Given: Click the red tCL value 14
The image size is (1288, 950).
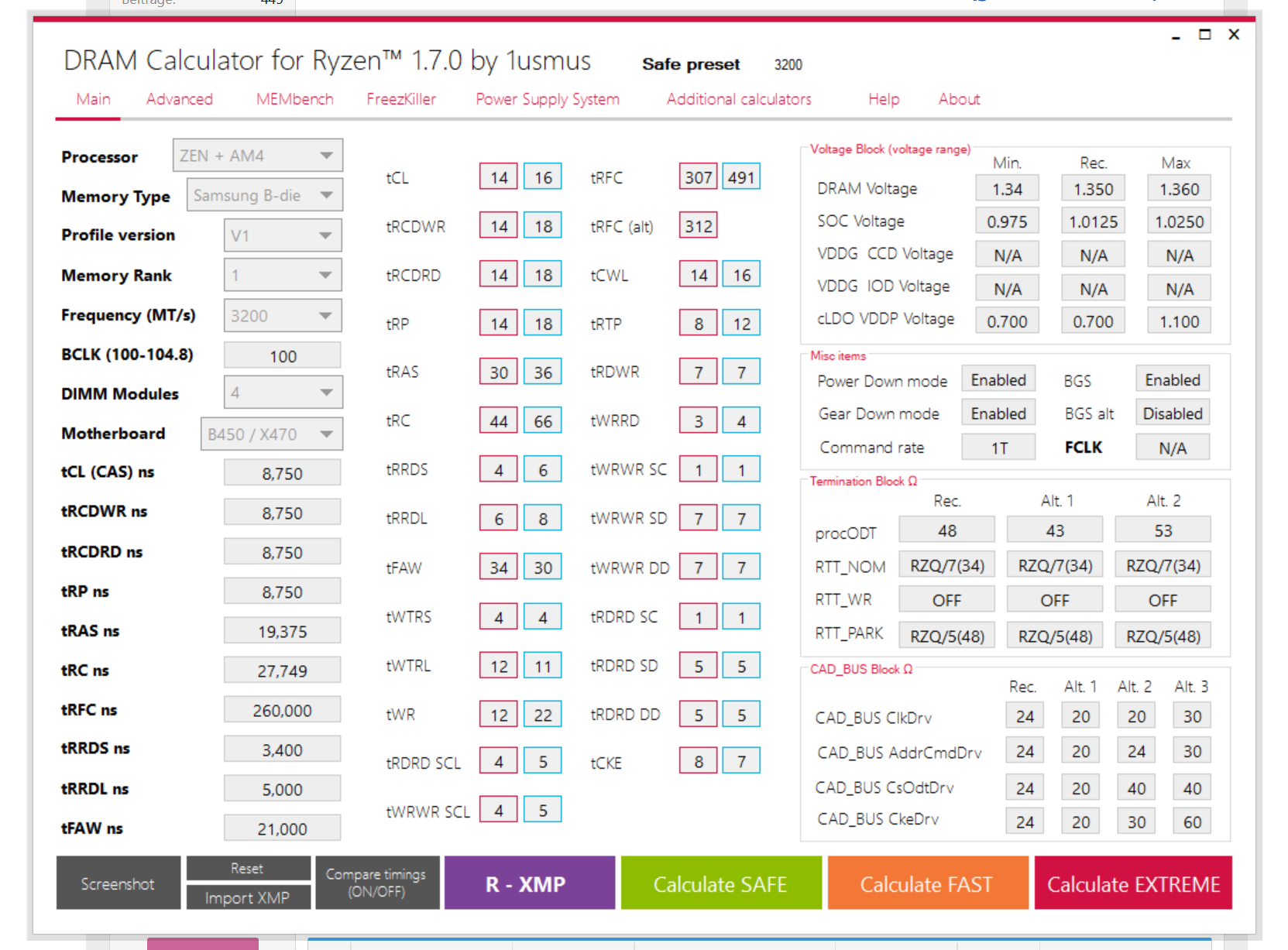Looking at the screenshot, I should coord(499,177).
